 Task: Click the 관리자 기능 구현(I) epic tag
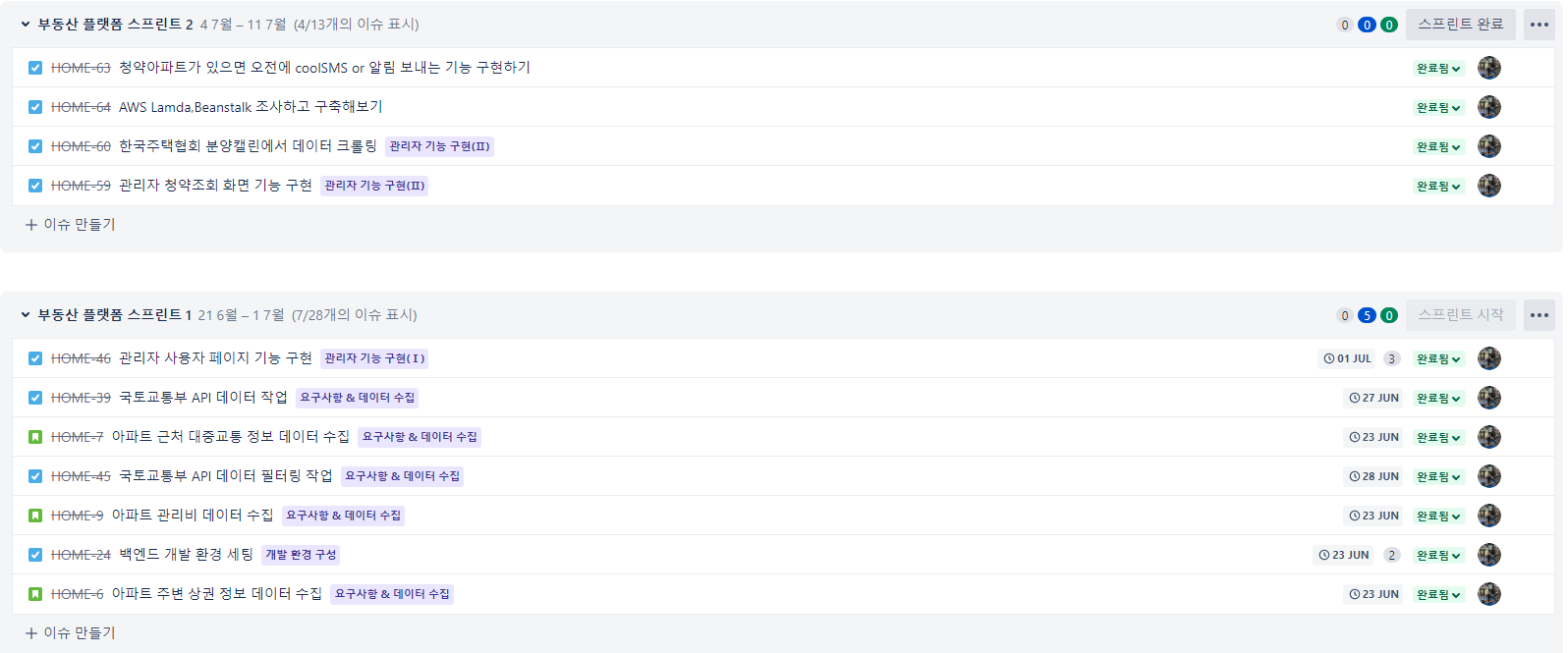point(374,358)
